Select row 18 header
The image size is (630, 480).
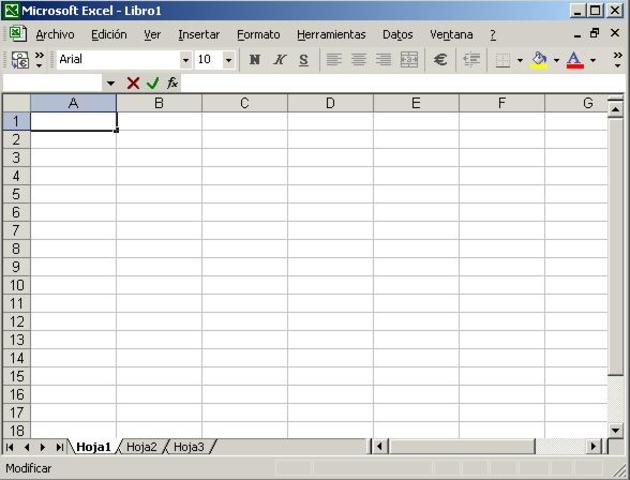click(x=16, y=431)
